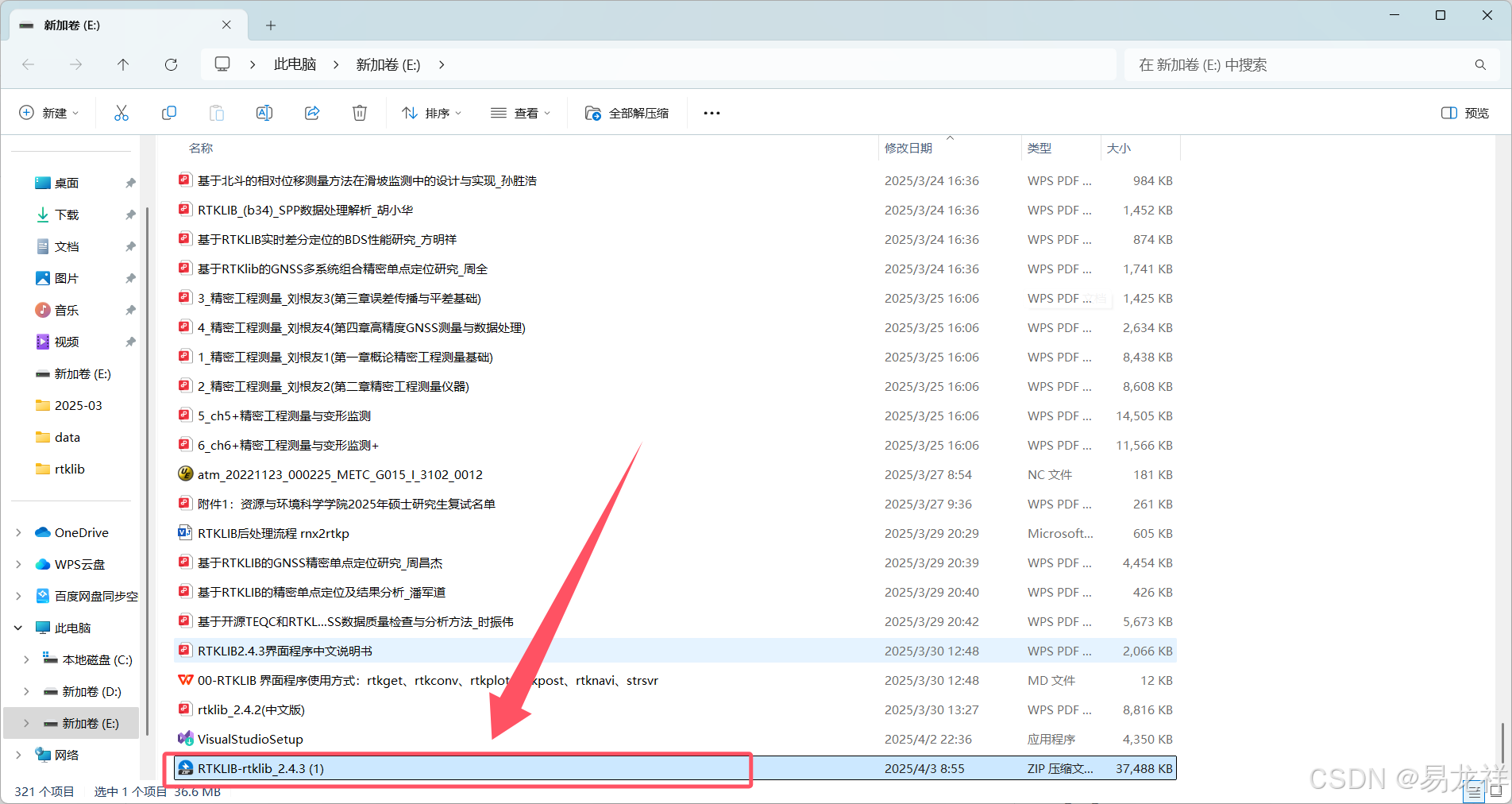
Task: Click the Cut icon in the toolbar
Action: (121, 113)
